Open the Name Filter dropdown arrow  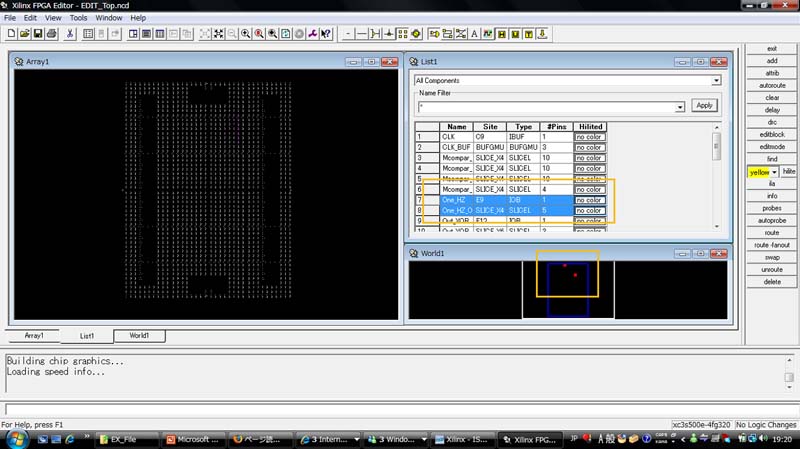click(680, 107)
